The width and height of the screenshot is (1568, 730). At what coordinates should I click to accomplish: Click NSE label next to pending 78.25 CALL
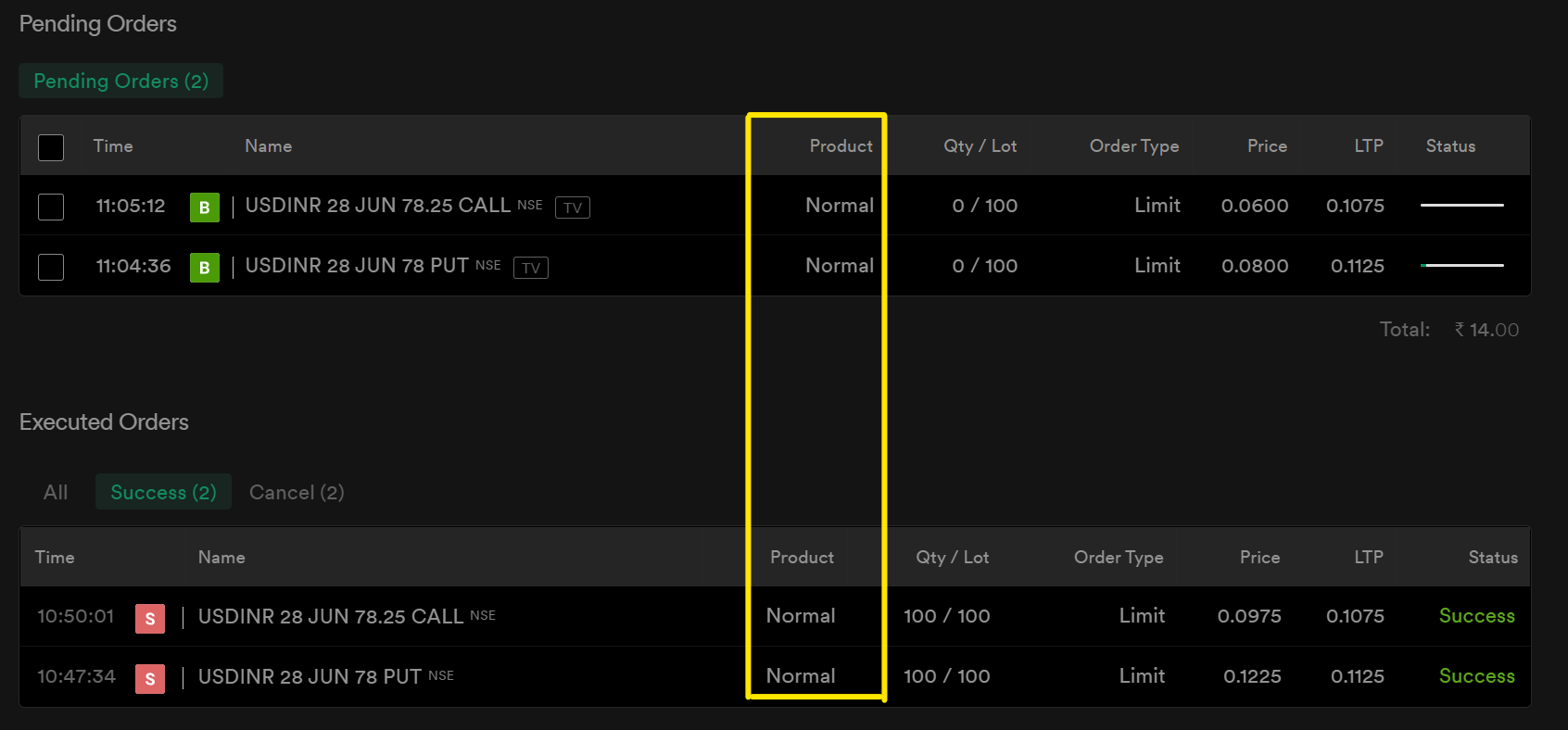pos(530,205)
